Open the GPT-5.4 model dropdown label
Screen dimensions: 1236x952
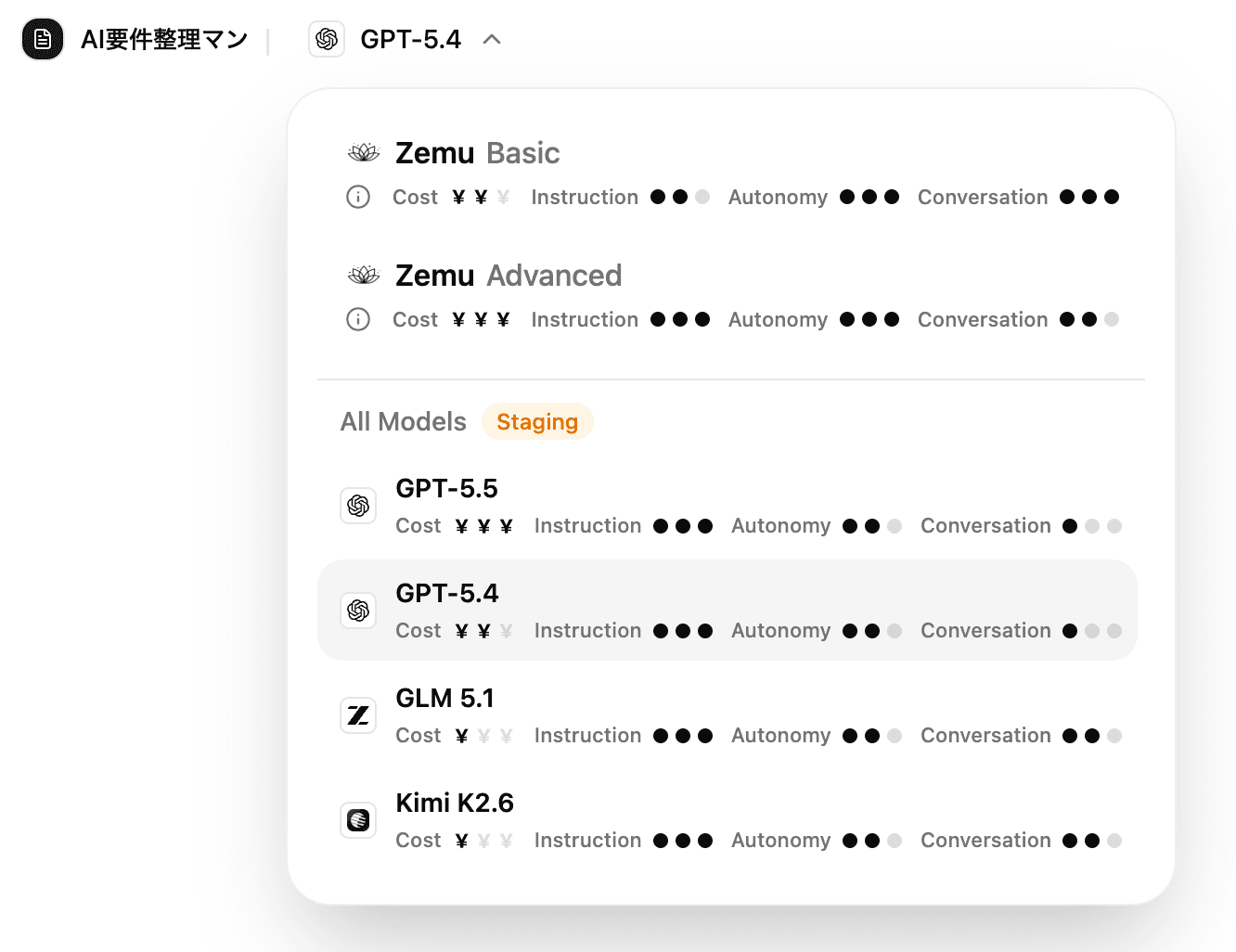[x=410, y=39]
